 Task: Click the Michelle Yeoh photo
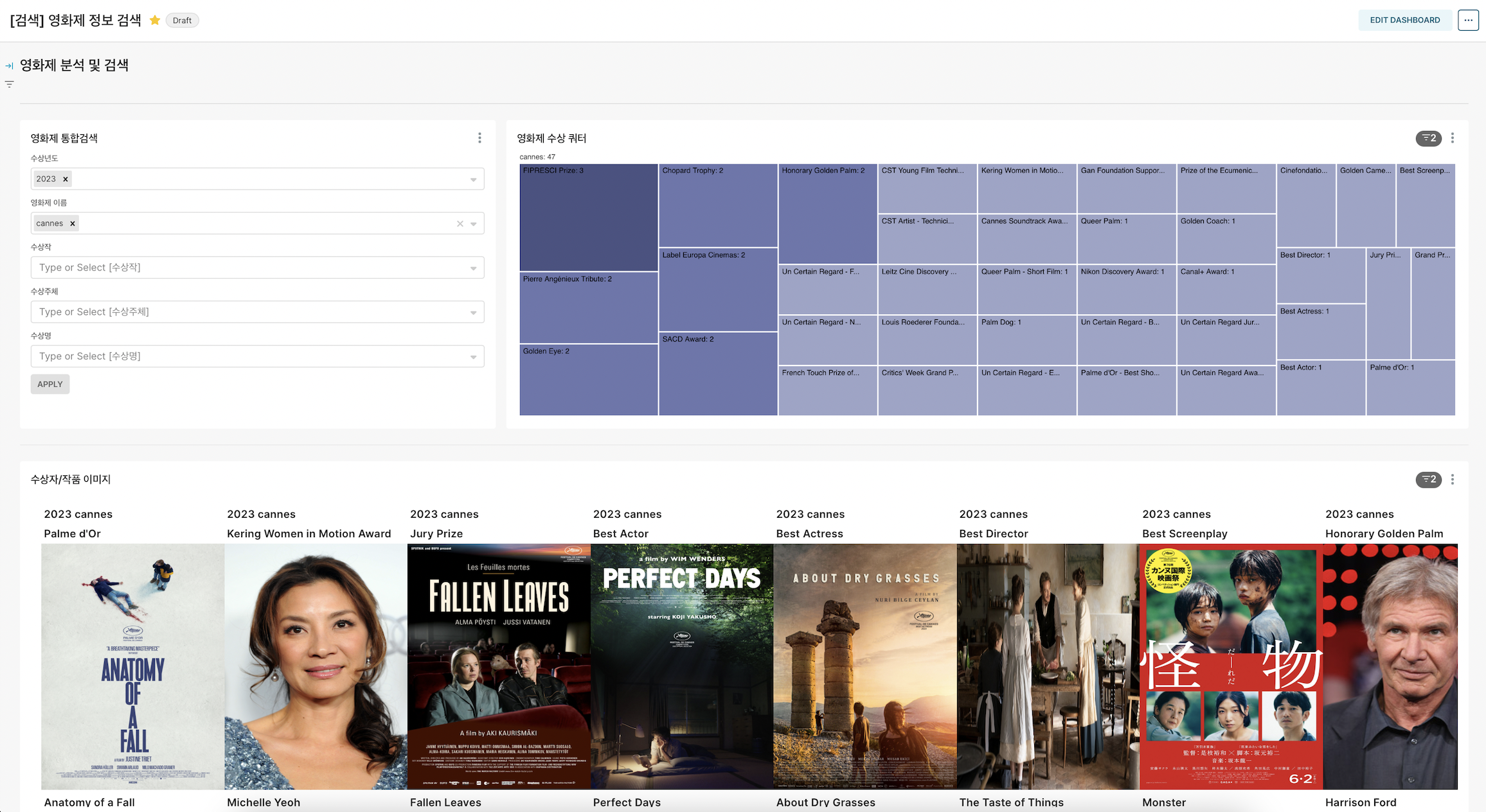coord(316,667)
